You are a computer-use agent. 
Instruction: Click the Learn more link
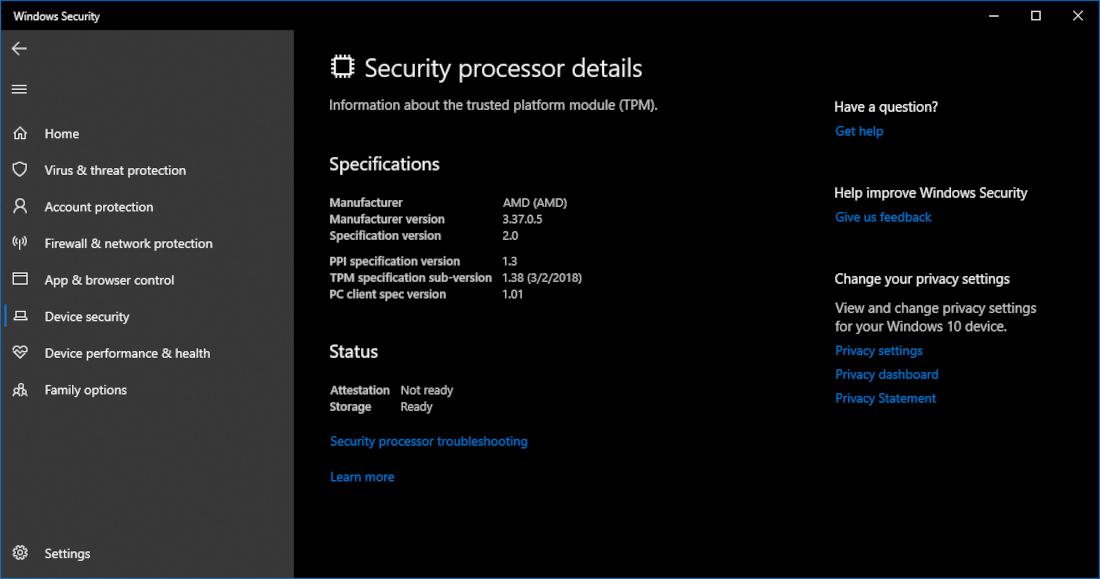(x=362, y=476)
